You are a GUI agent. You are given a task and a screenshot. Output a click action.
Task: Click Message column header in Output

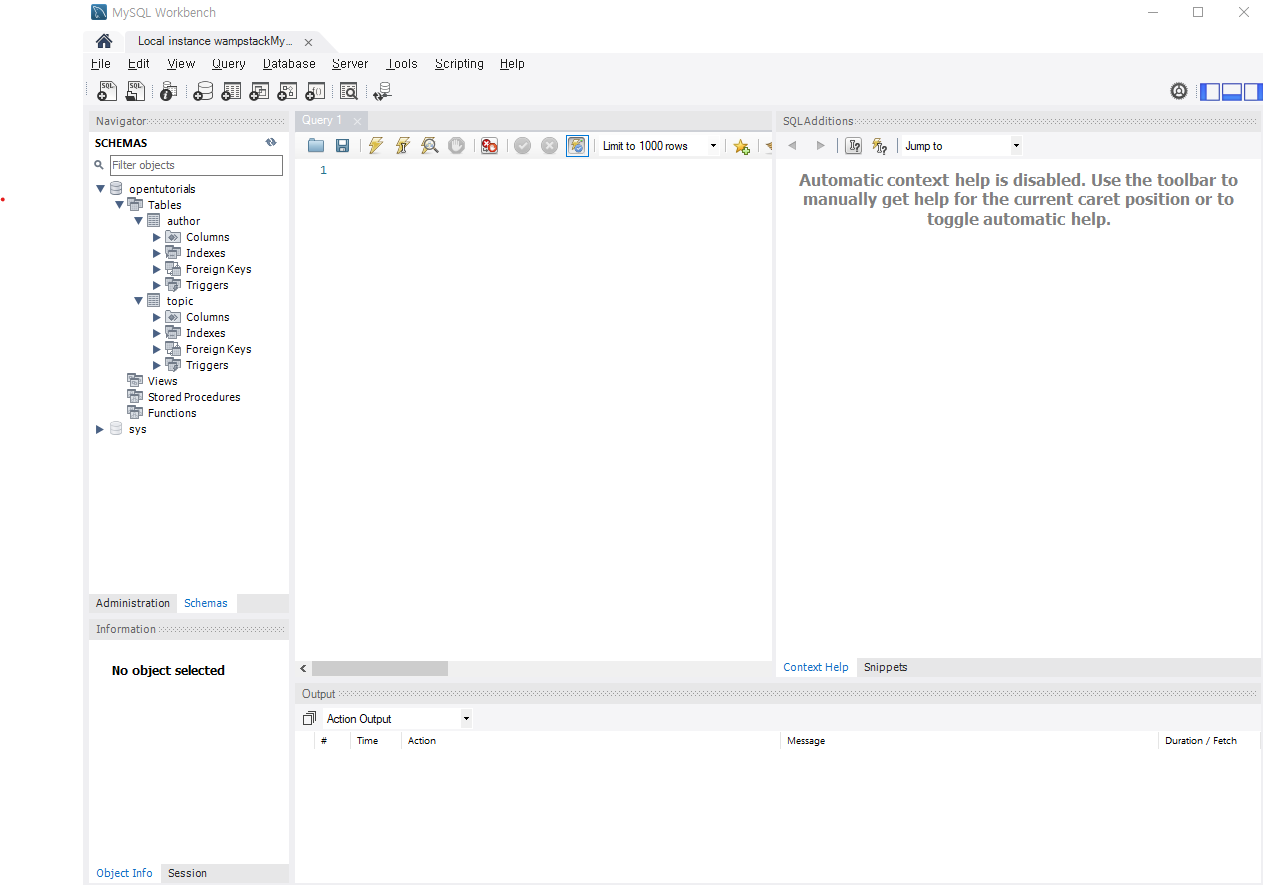(806, 741)
